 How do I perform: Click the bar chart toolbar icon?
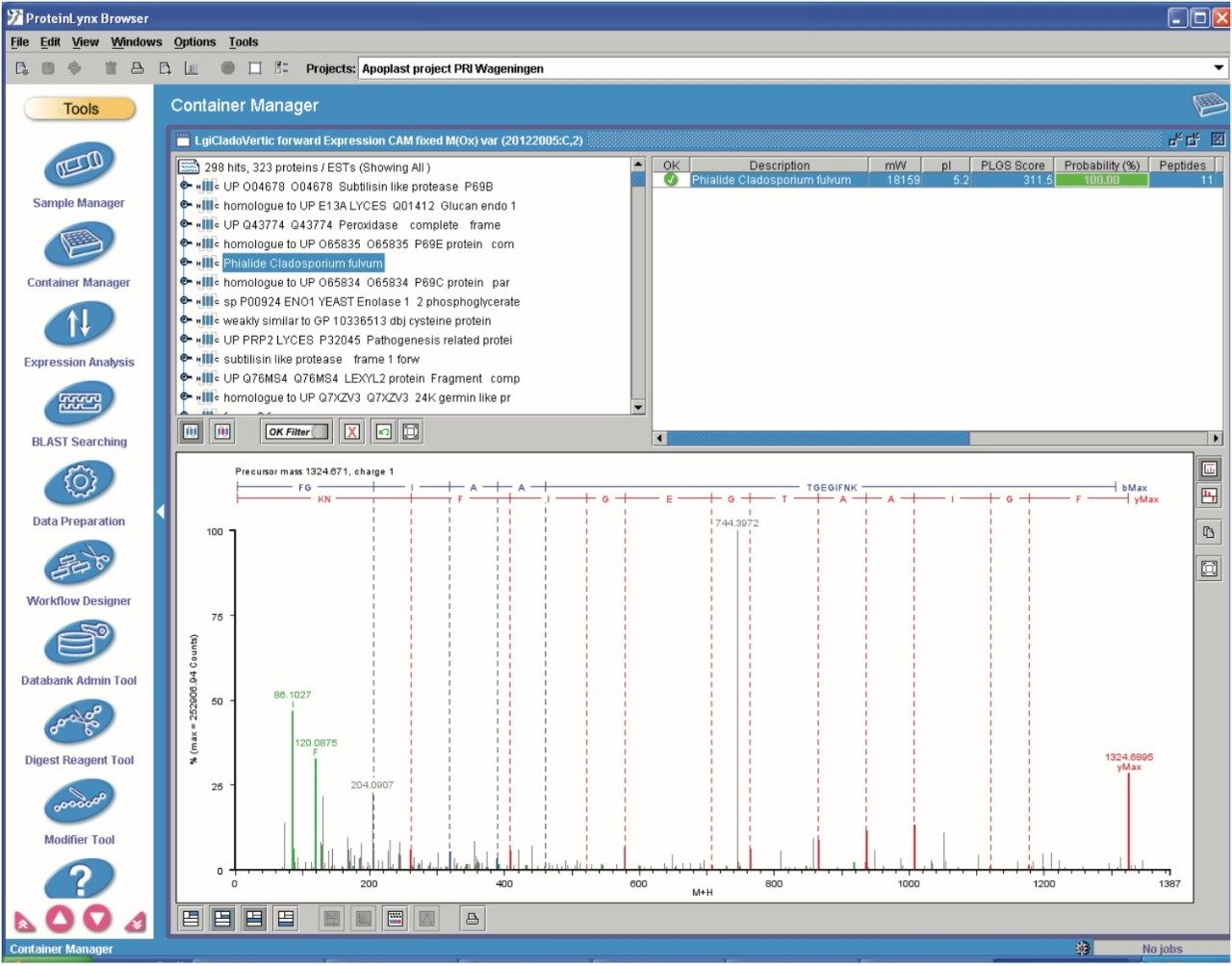click(x=192, y=68)
